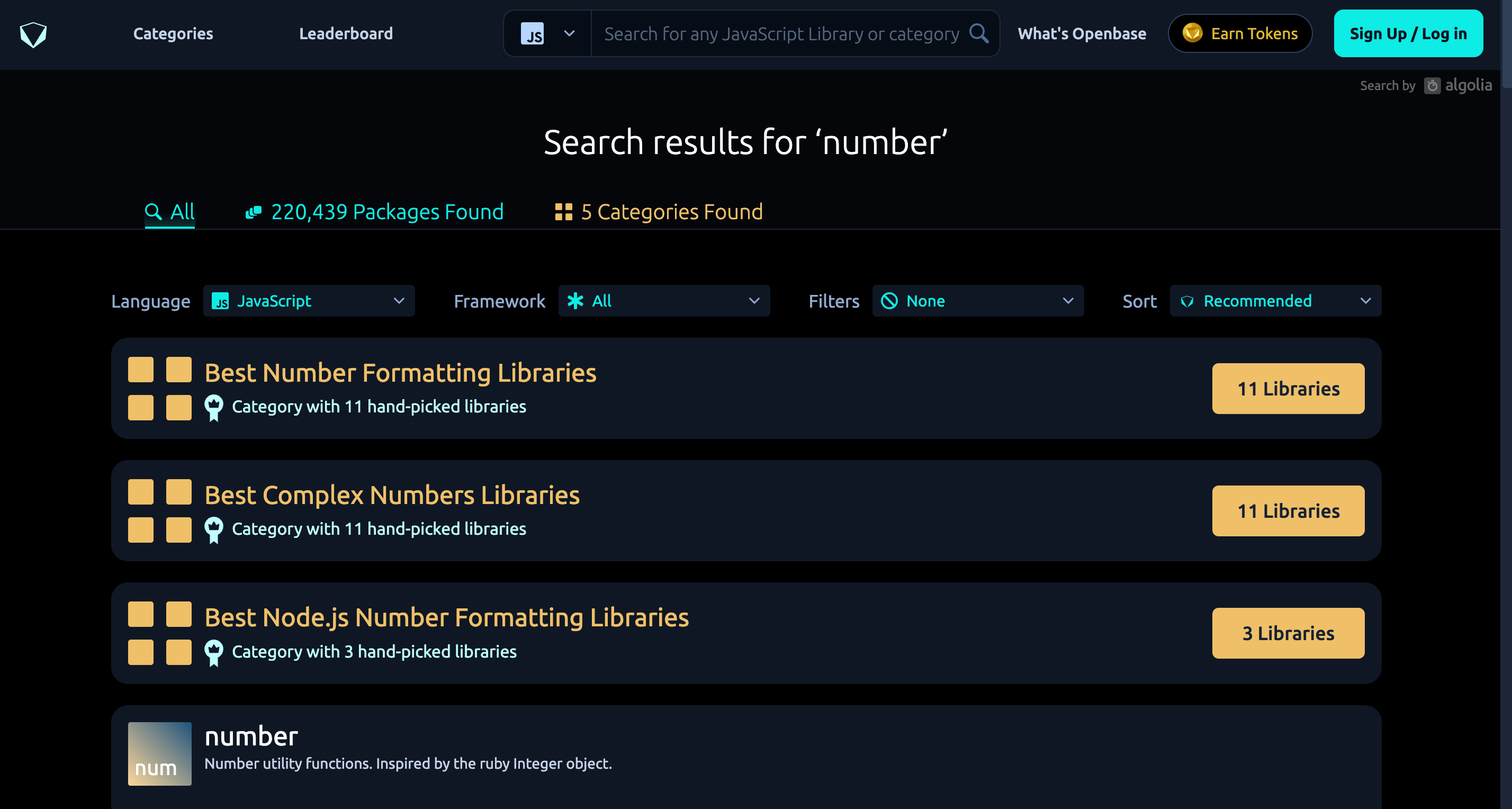The height and width of the screenshot is (809, 1512).
Task: Click the 3 Libraries button
Action: (1288, 633)
